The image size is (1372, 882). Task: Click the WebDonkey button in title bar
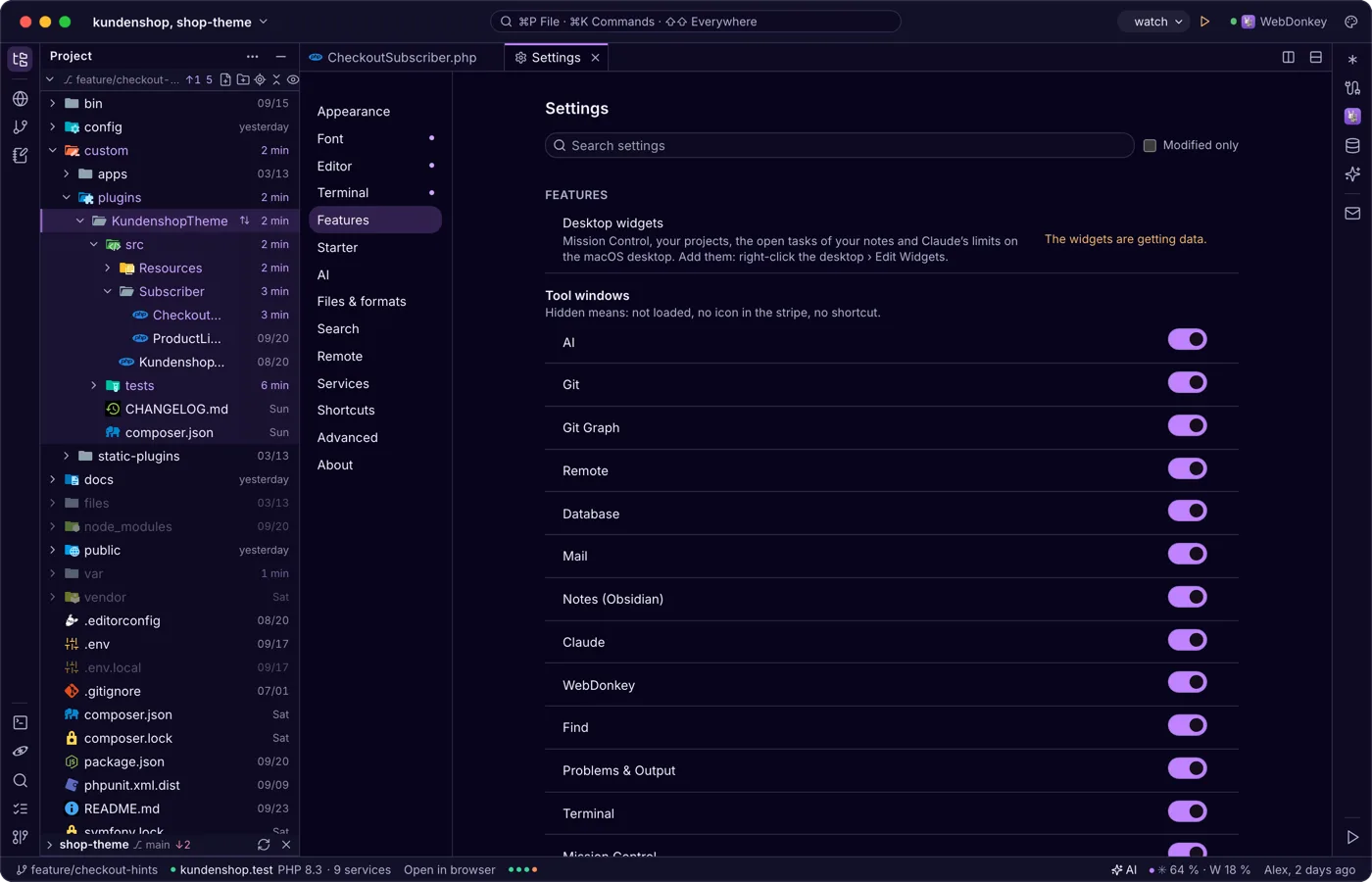click(x=1279, y=22)
